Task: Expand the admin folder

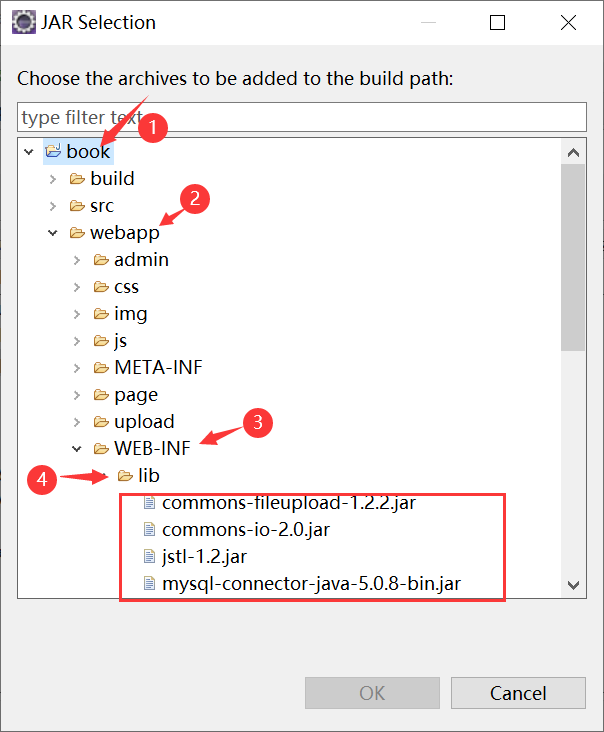Action: point(76,260)
